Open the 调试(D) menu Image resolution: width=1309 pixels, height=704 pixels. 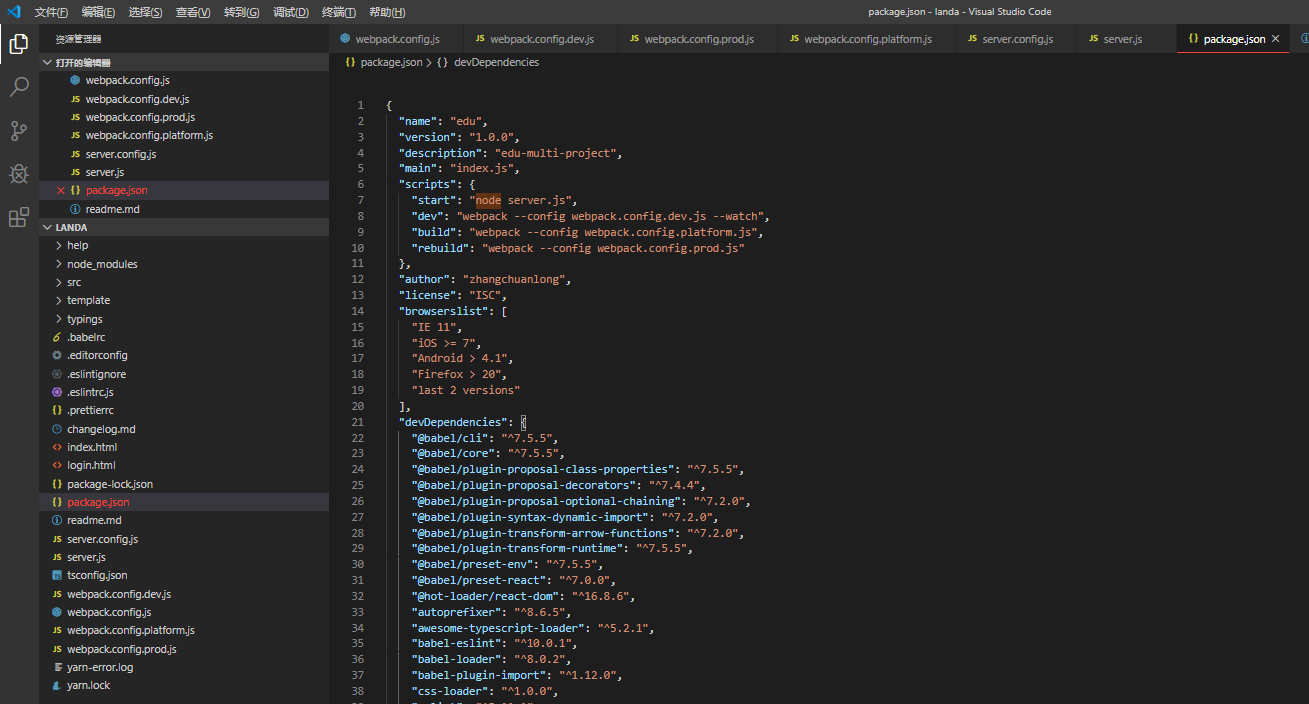(x=291, y=12)
